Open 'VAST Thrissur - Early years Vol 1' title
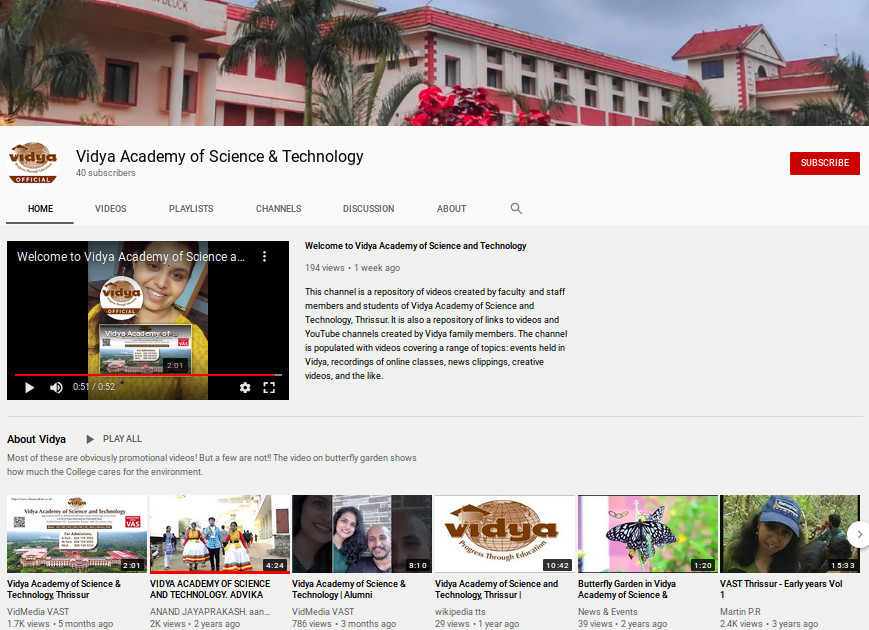 781,589
